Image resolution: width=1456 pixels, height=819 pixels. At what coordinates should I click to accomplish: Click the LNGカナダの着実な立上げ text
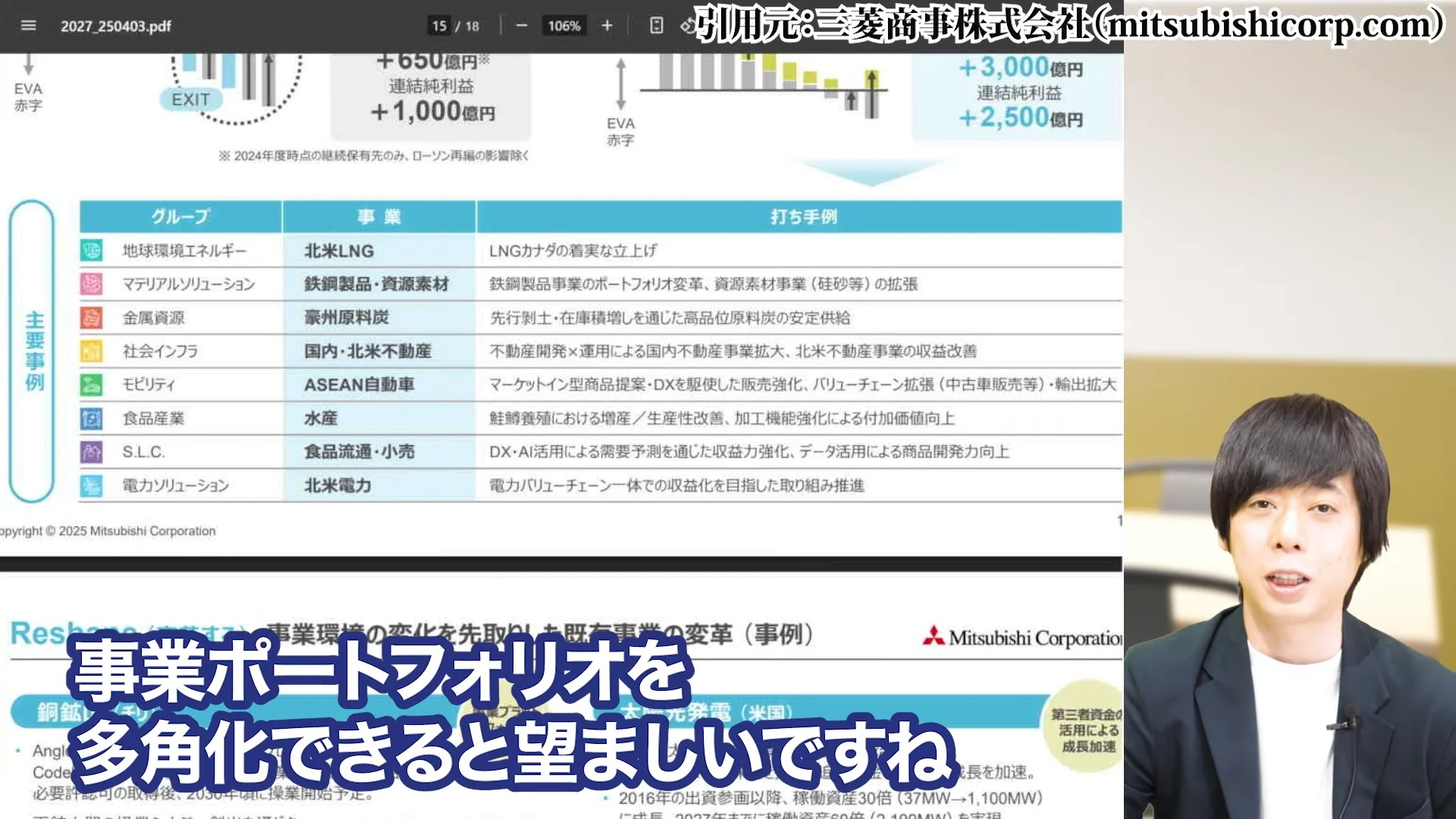tap(573, 251)
